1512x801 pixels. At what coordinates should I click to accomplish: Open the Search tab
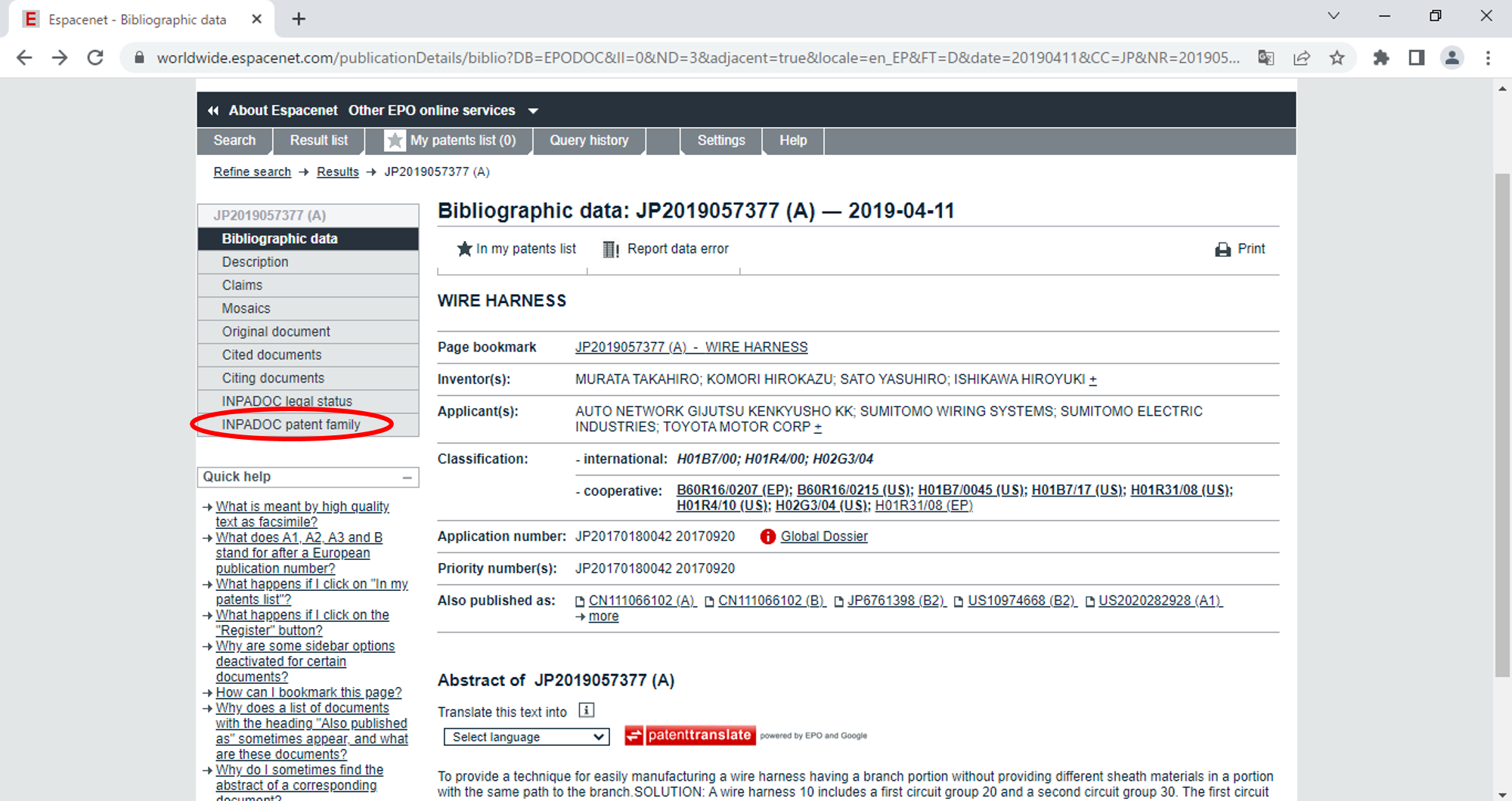234,141
